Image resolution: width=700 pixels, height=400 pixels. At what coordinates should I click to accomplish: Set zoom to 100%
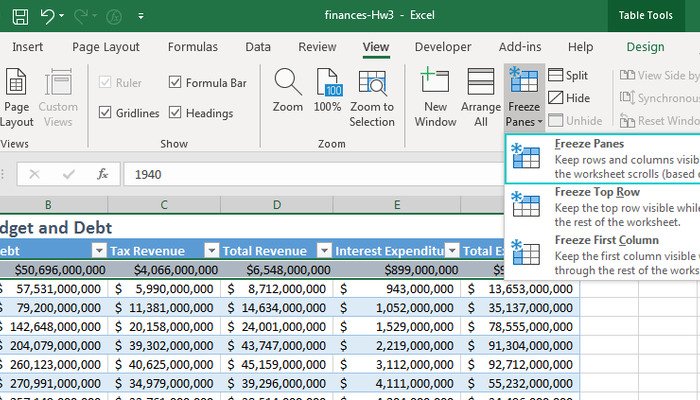[327, 90]
